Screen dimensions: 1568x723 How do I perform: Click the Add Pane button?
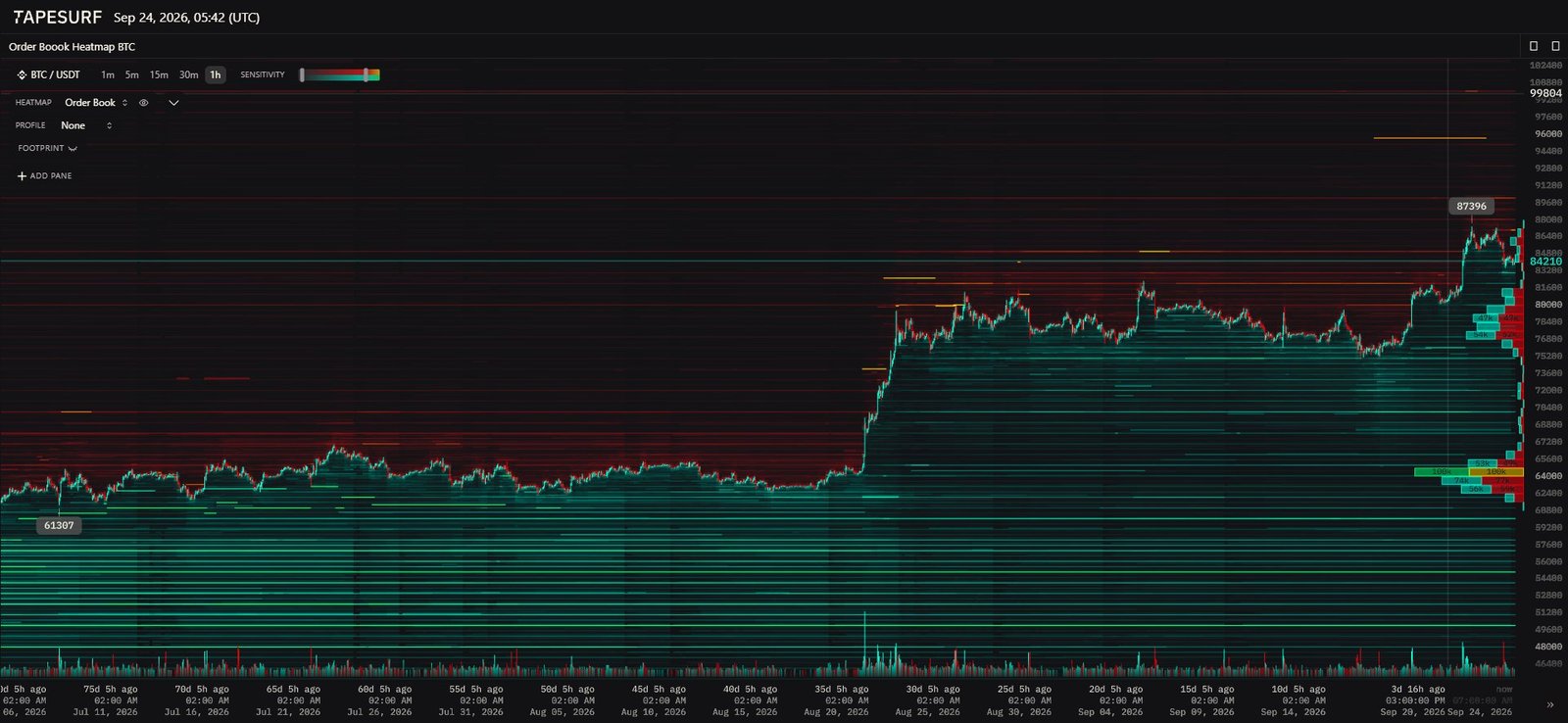tap(44, 176)
